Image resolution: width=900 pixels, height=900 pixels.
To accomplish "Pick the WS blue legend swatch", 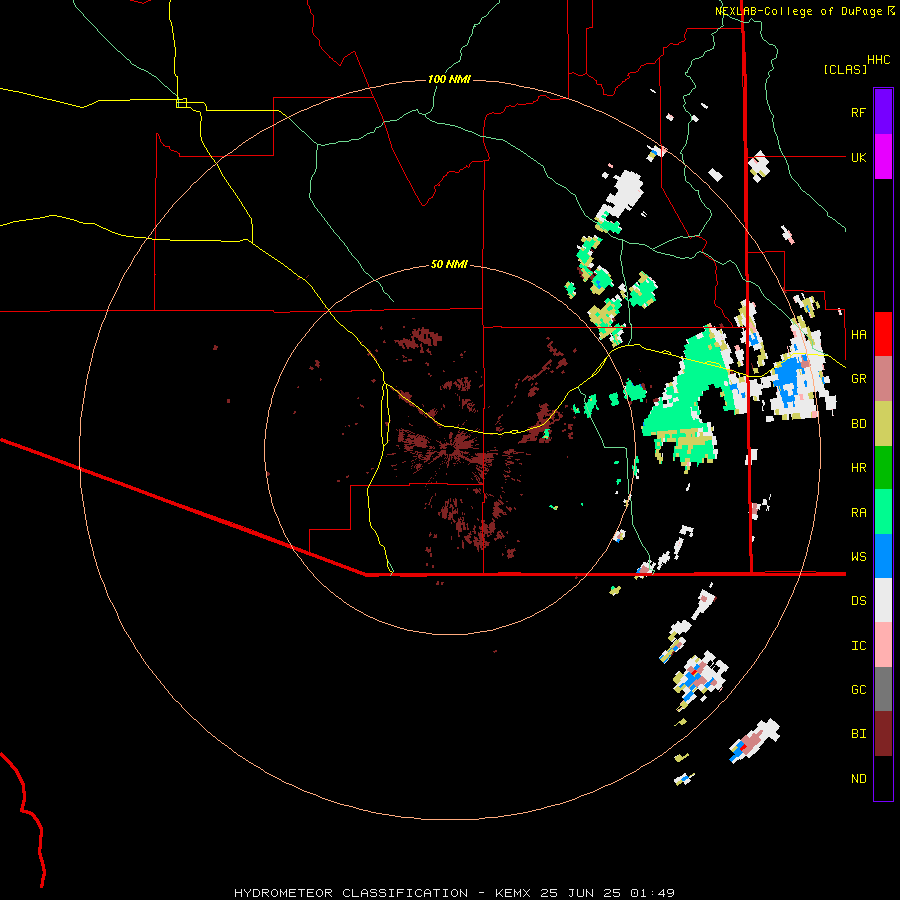I will click(x=883, y=556).
